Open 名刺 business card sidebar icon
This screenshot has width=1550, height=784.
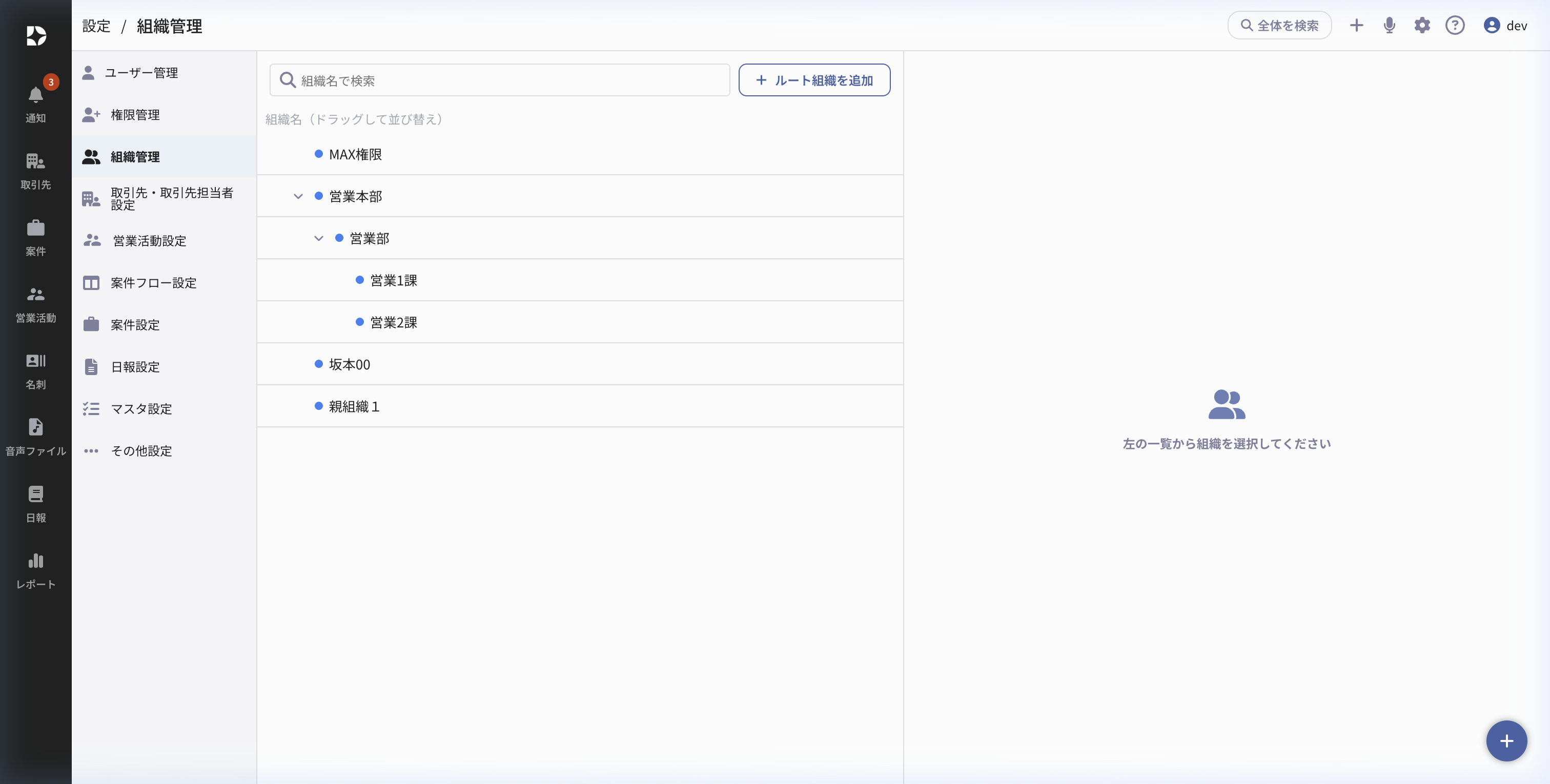point(35,361)
